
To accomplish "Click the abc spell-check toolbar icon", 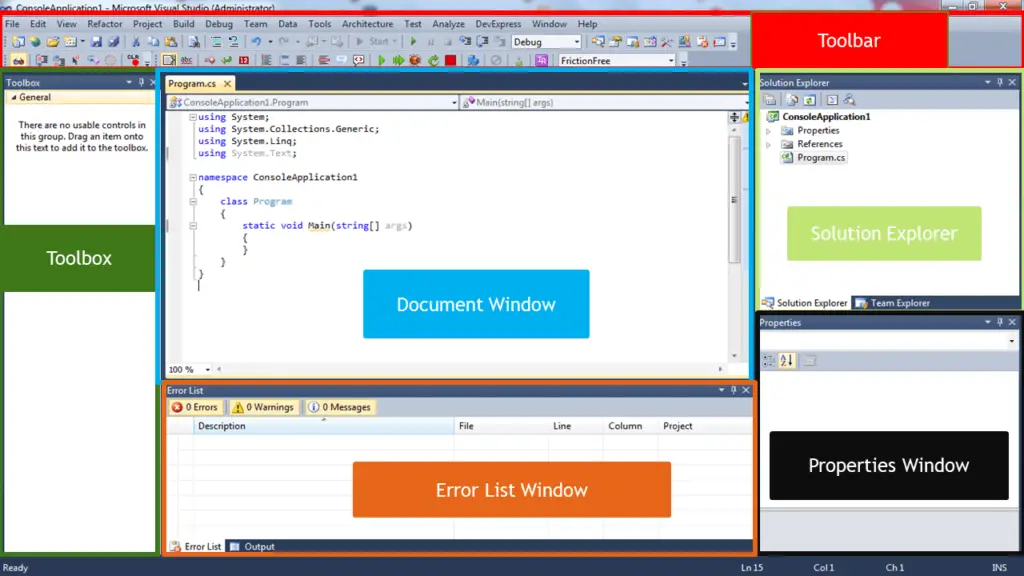I will (186, 61).
